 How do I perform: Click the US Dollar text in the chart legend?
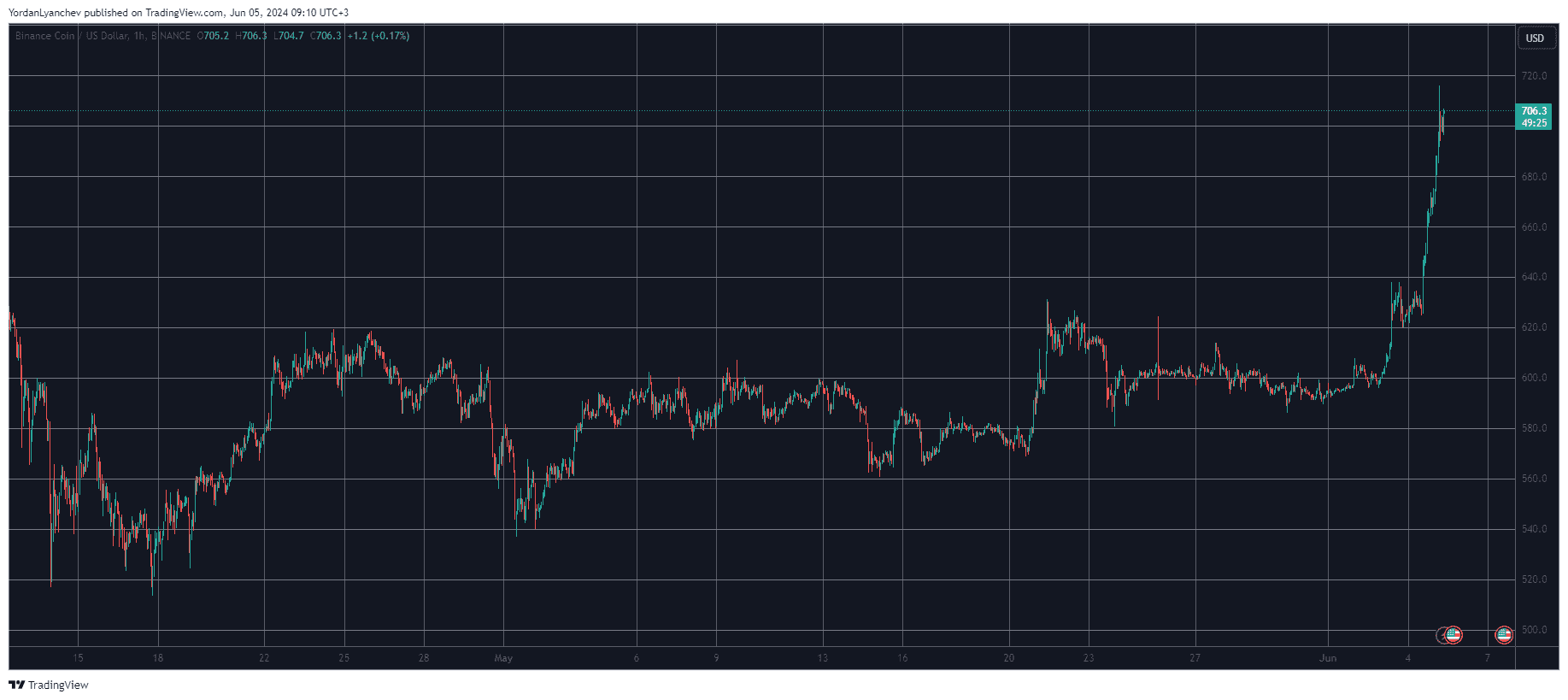[x=107, y=36]
